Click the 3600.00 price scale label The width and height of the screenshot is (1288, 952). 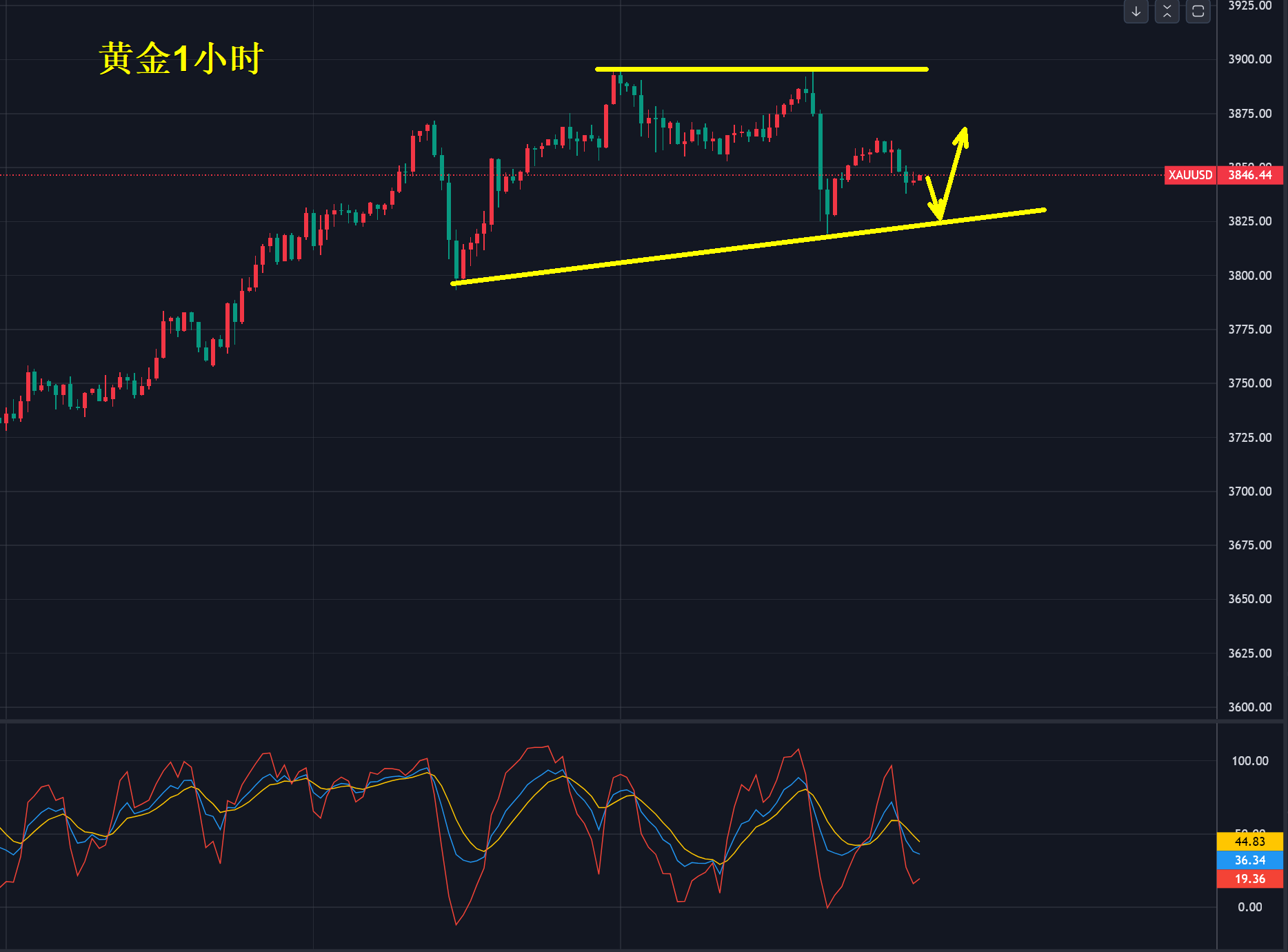tap(1249, 707)
